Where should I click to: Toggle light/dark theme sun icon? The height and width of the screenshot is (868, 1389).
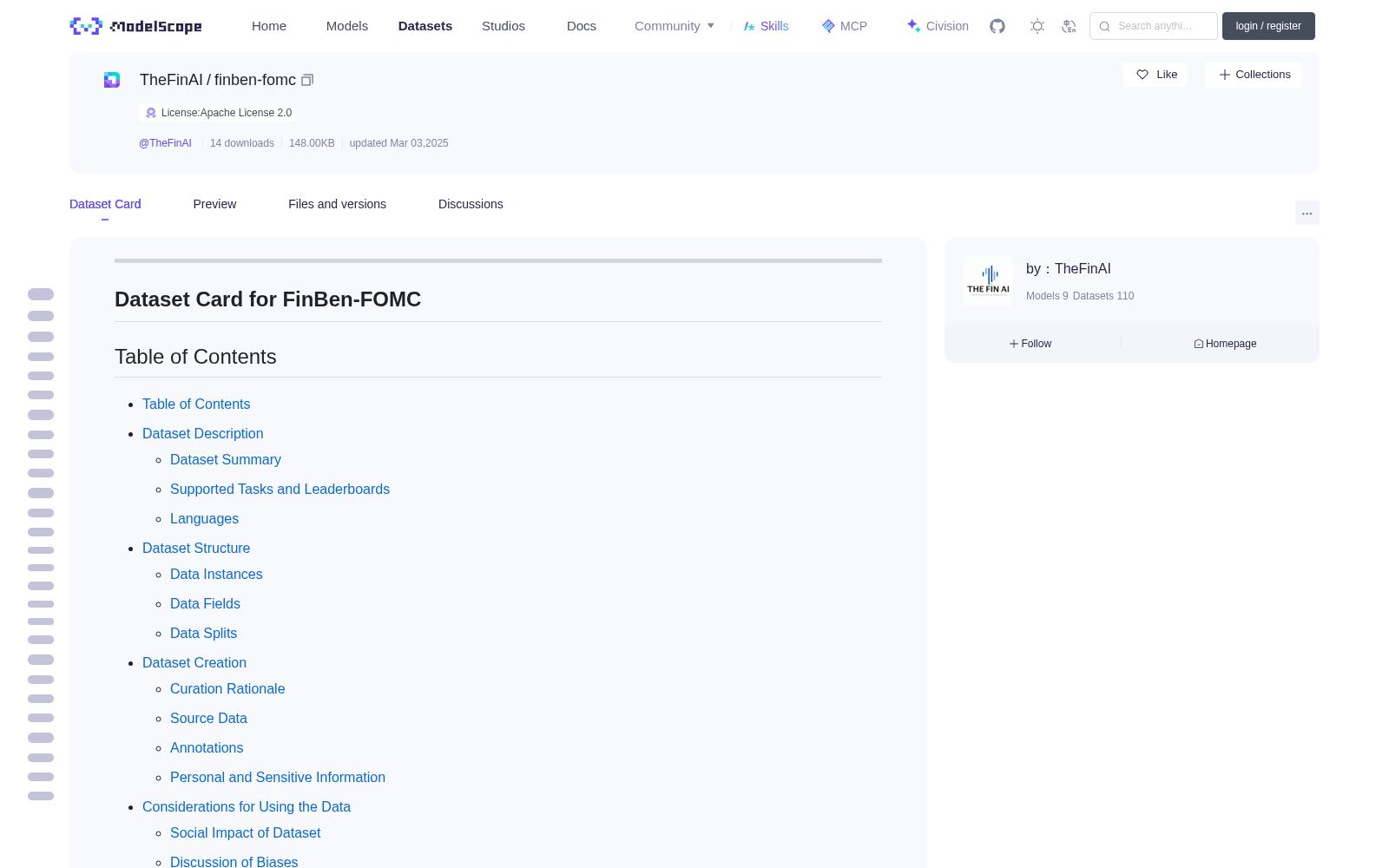1037,26
